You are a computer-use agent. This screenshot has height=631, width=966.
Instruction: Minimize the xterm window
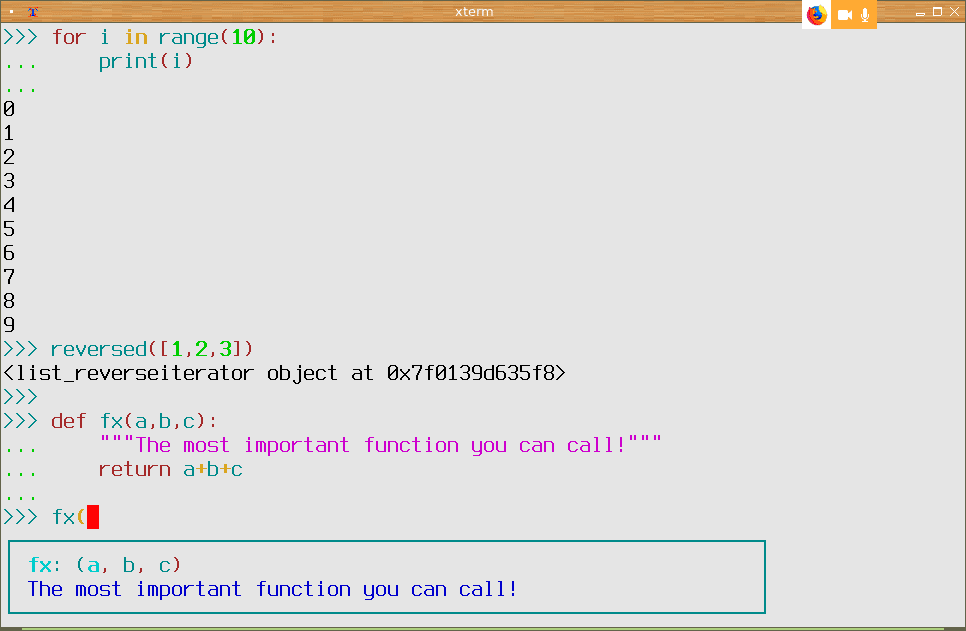click(920, 12)
